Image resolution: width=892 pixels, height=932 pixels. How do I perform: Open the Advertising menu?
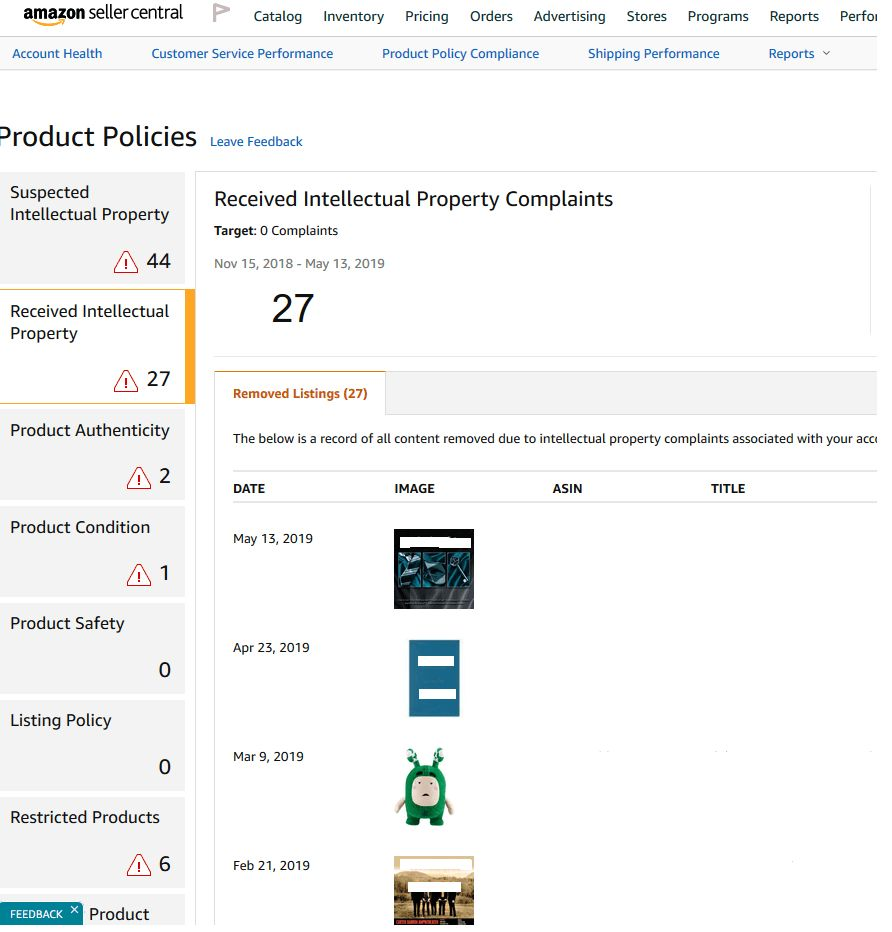[569, 16]
